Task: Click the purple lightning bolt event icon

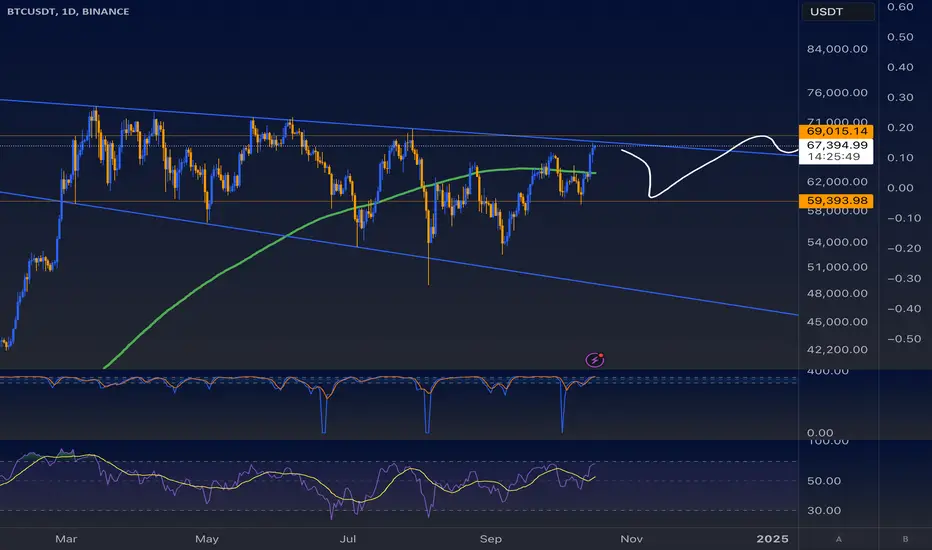Action: (595, 359)
